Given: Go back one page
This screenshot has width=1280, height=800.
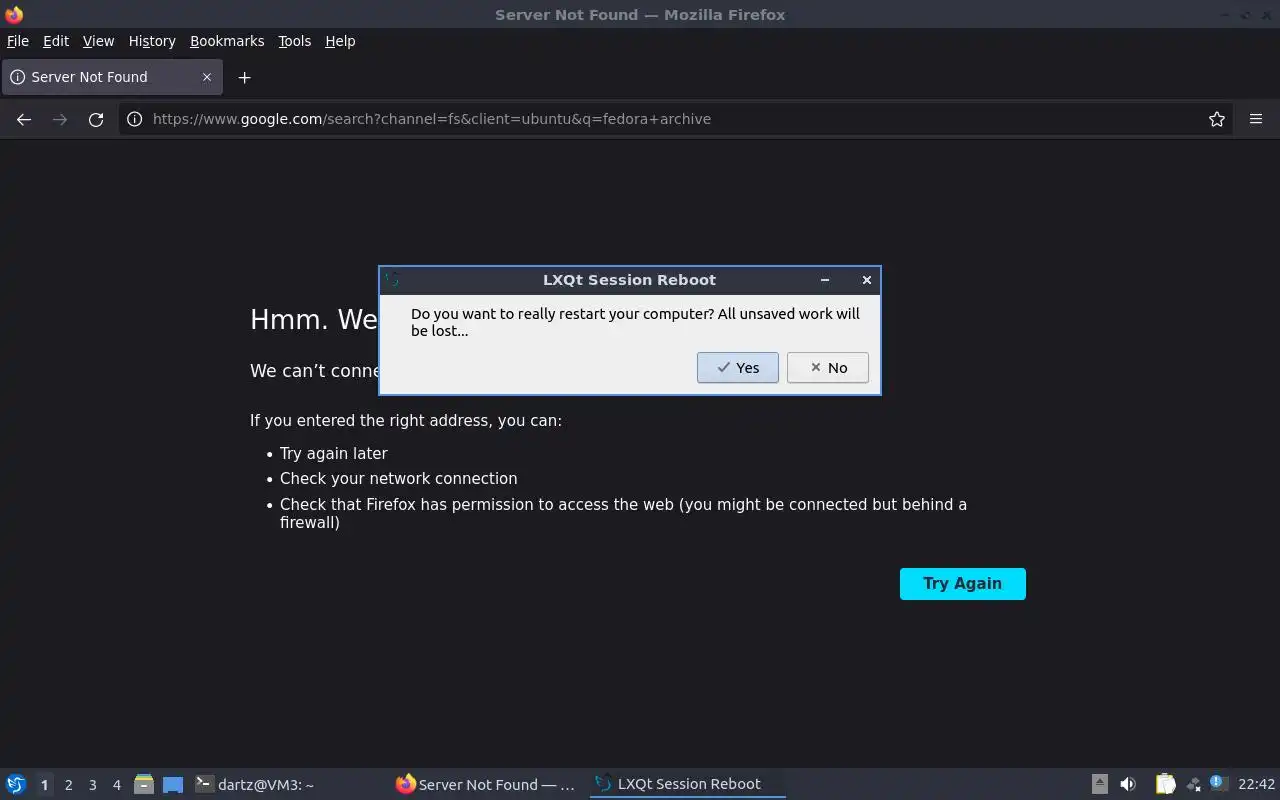Looking at the screenshot, I should coord(24,119).
